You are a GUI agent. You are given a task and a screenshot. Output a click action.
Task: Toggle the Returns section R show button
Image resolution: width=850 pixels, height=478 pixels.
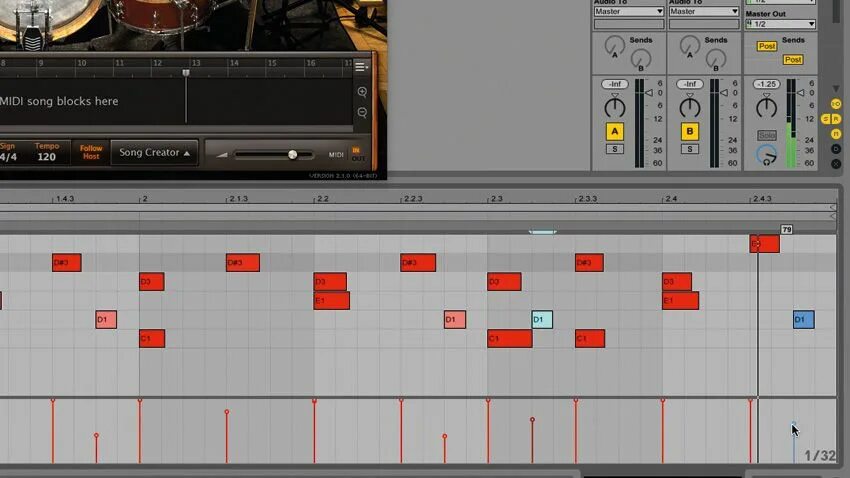[x=836, y=119]
